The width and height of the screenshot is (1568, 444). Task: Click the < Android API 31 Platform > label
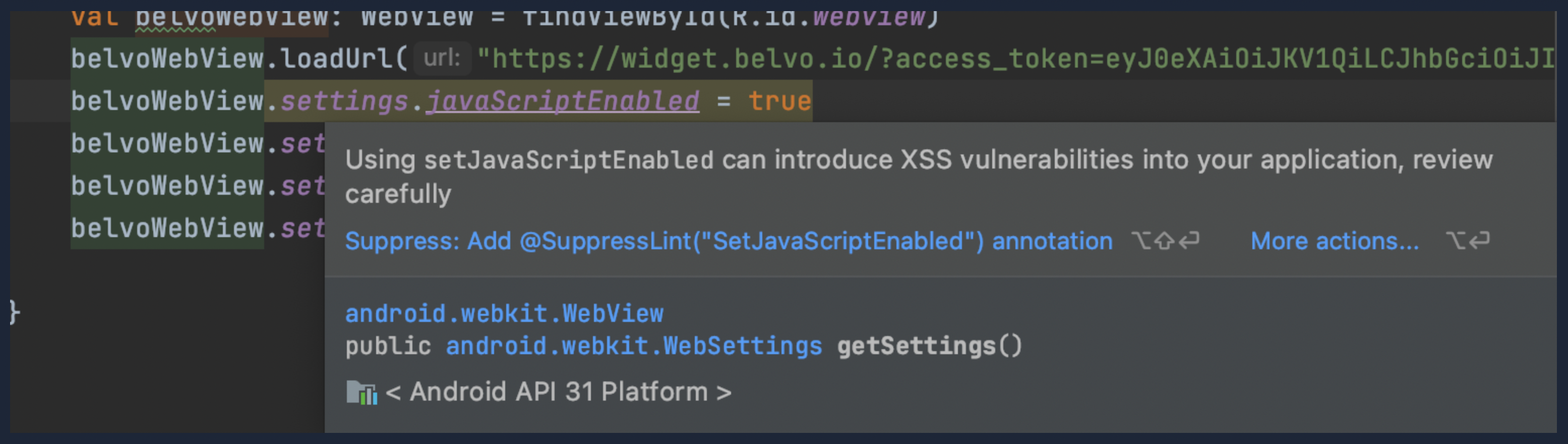click(558, 392)
